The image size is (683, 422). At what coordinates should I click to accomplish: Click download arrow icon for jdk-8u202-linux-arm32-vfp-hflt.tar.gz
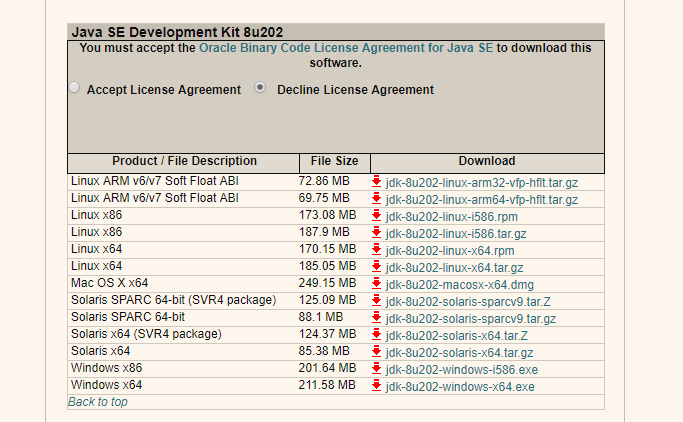click(376, 182)
